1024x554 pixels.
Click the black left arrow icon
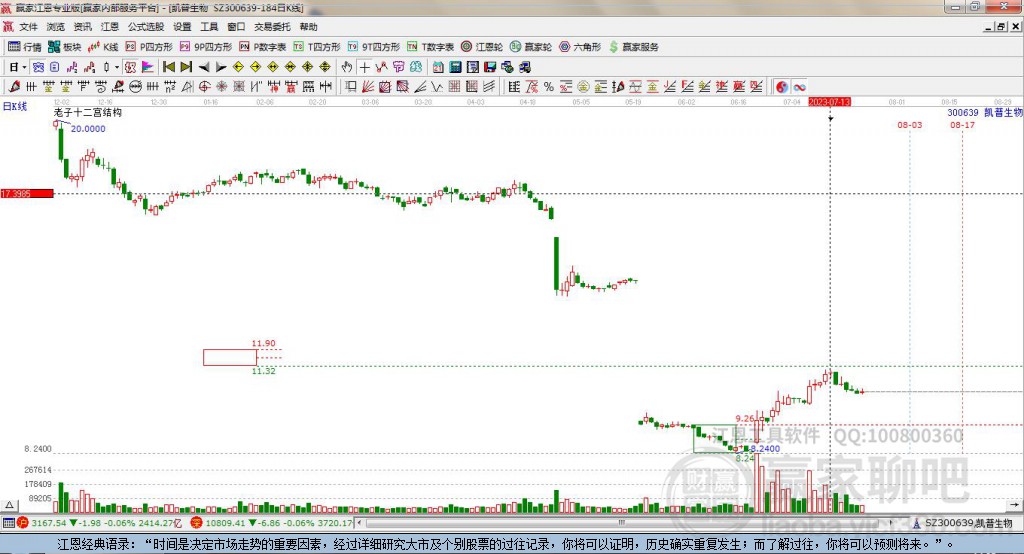(204, 67)
